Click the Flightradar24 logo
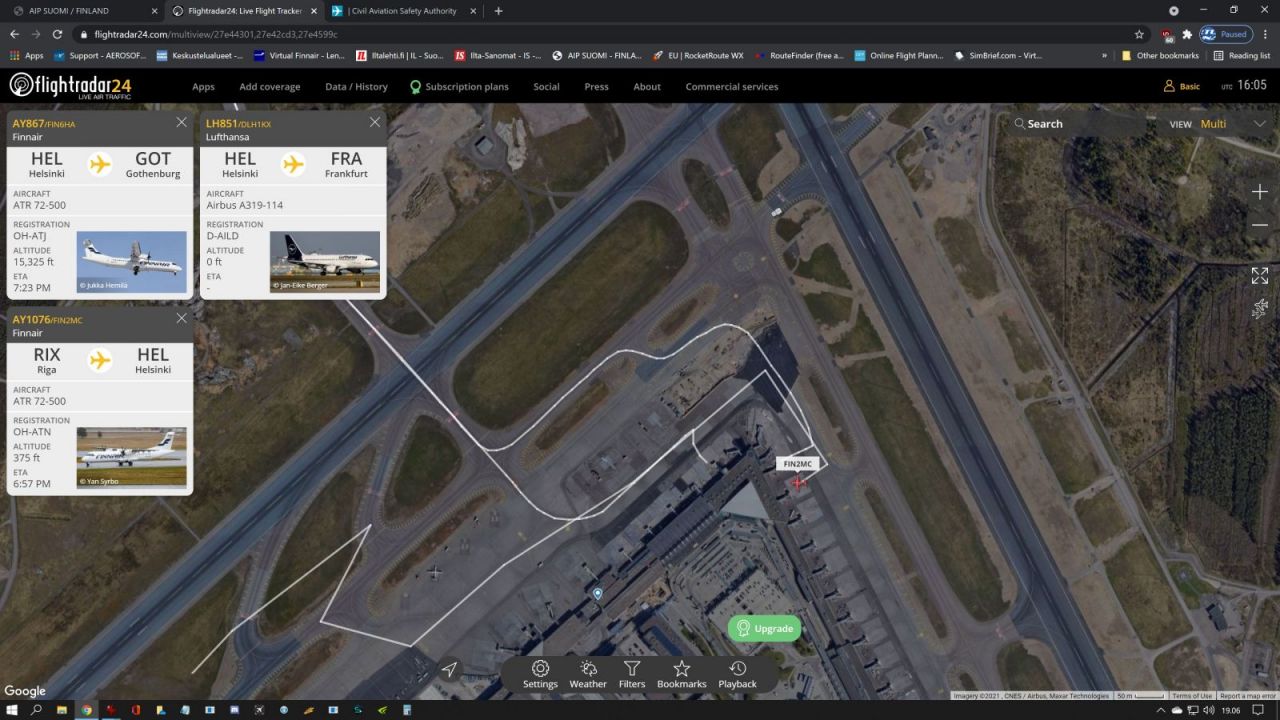1280x720 pixels. pos(70,86)
